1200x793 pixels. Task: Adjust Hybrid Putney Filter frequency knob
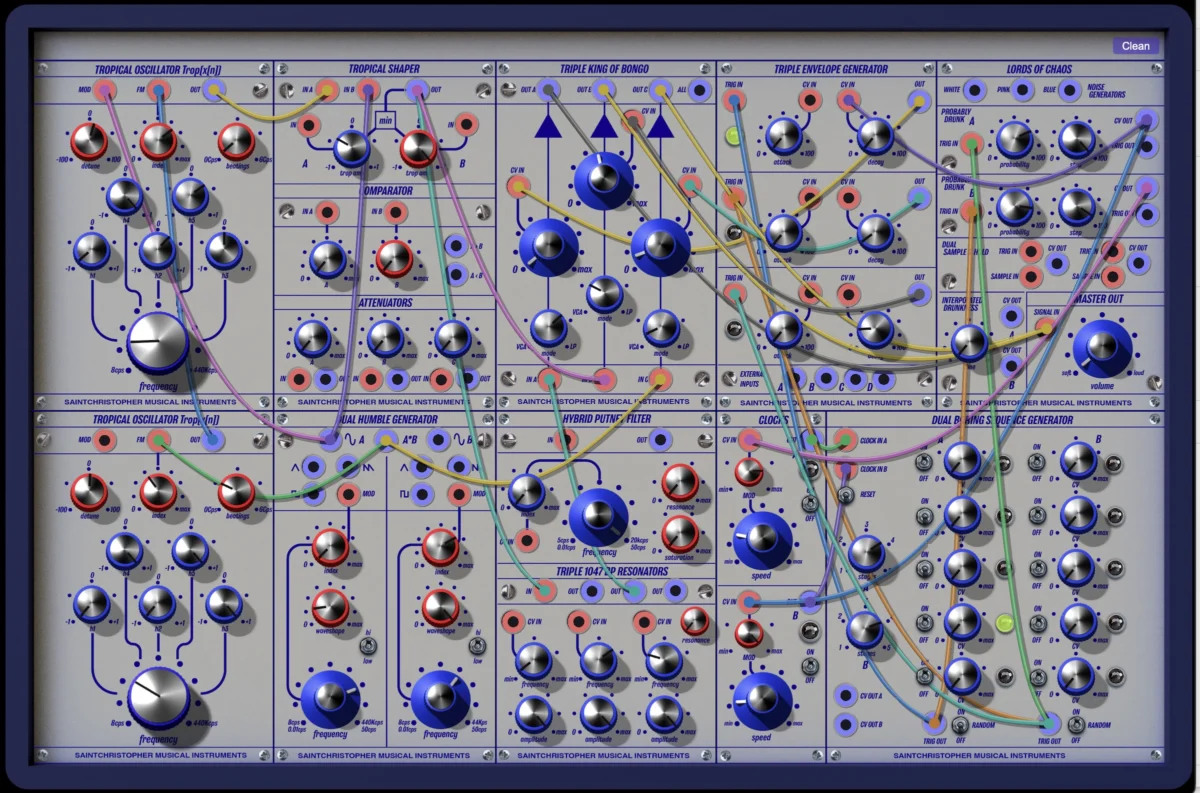click(599, 517)
